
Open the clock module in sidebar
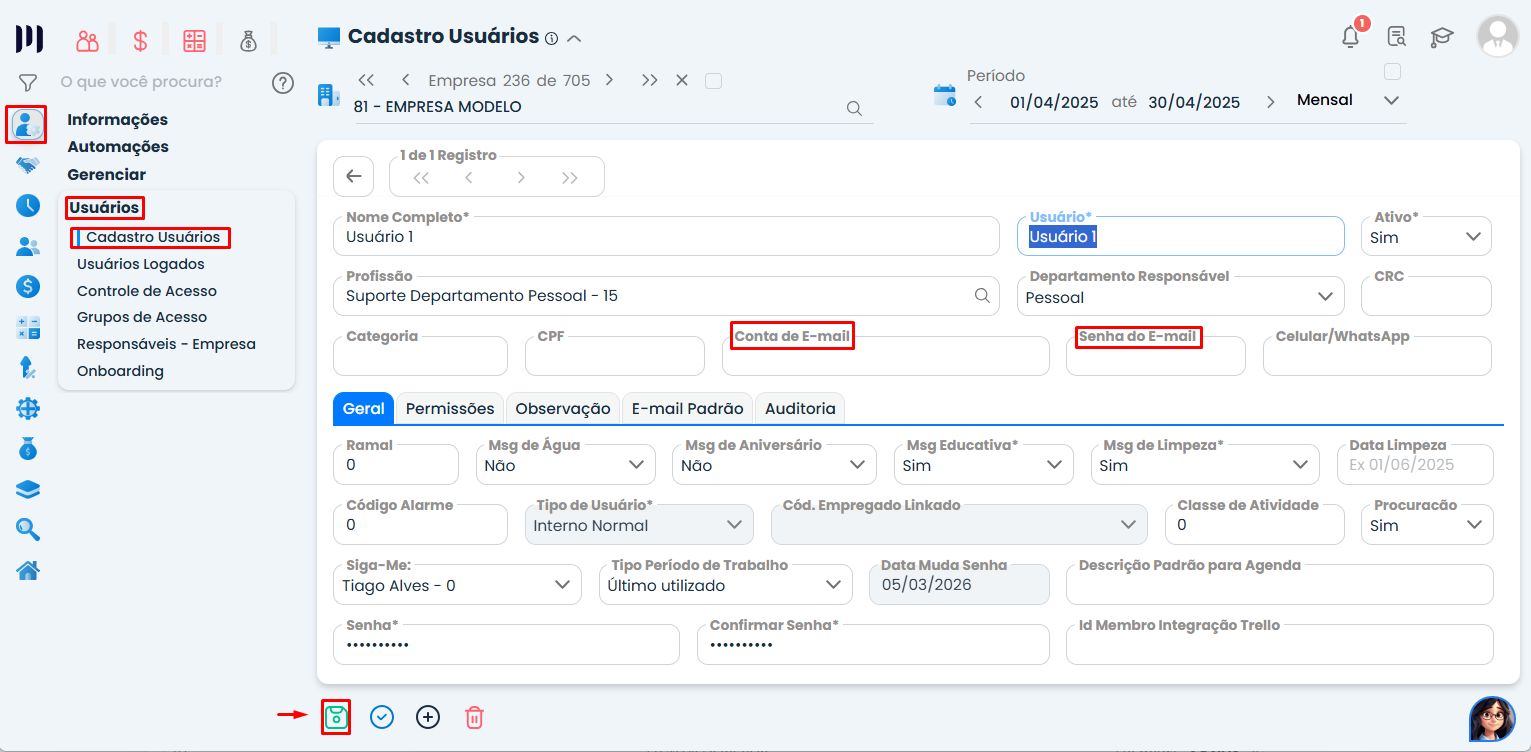(28, 206)
